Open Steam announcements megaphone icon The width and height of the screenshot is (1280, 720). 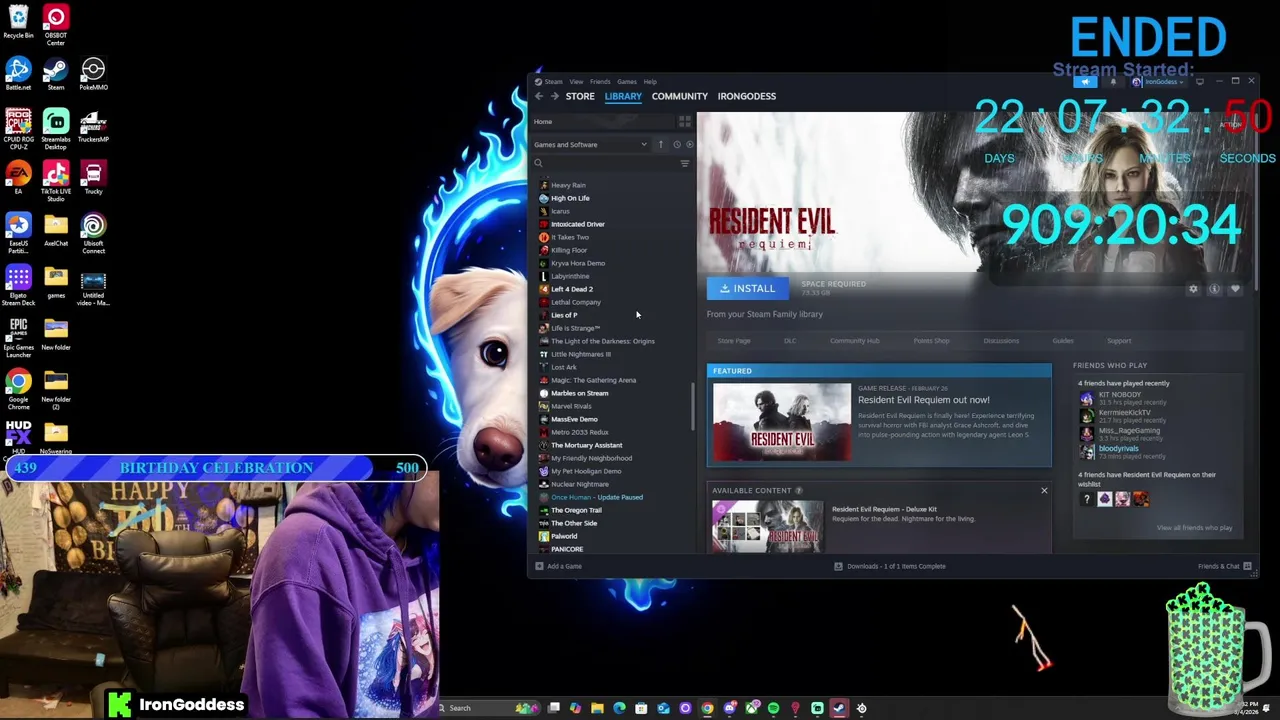[x=1085, y=82]
